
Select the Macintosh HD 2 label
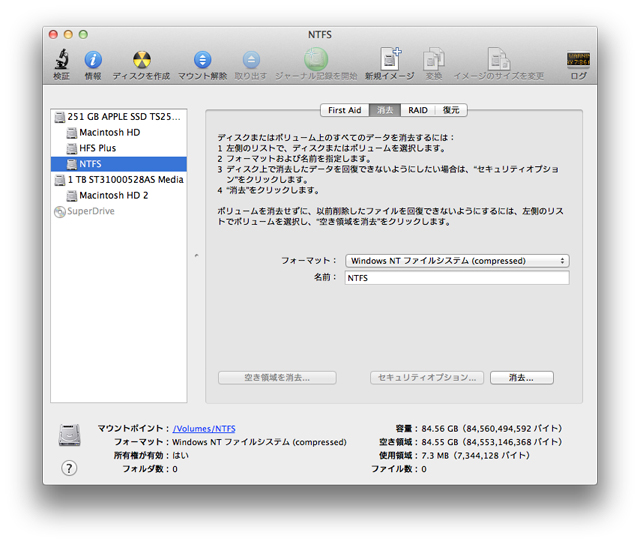[x=114, y=196]
